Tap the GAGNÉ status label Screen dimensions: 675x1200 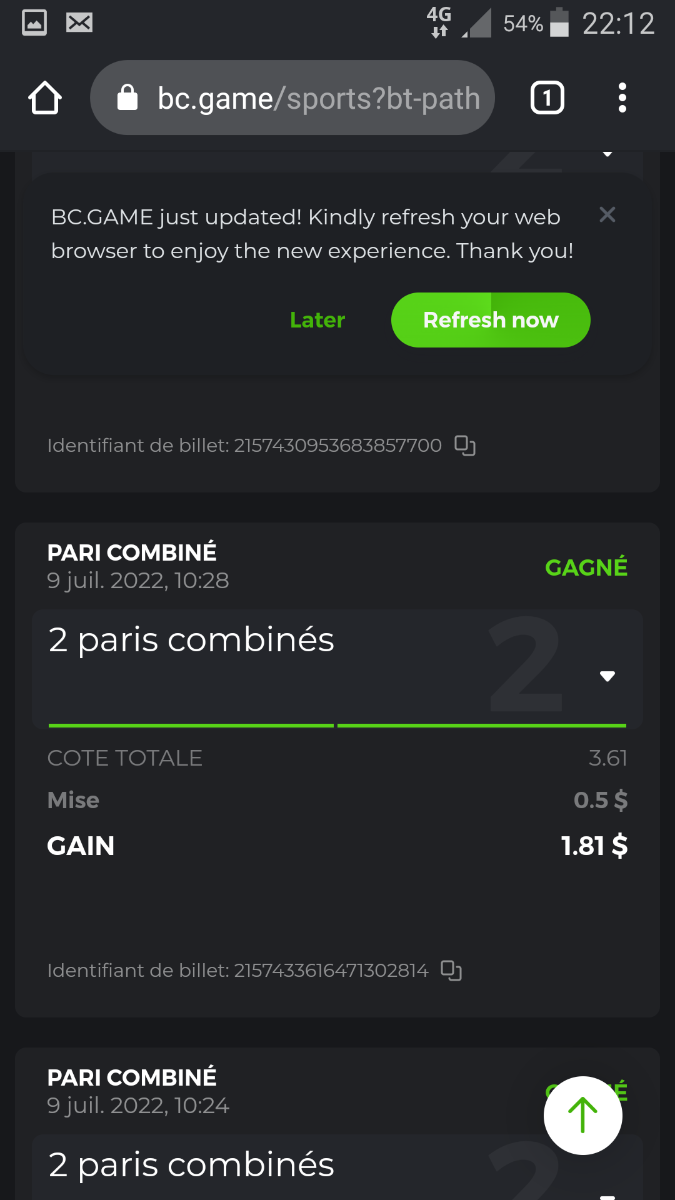(x=586, y=567)
